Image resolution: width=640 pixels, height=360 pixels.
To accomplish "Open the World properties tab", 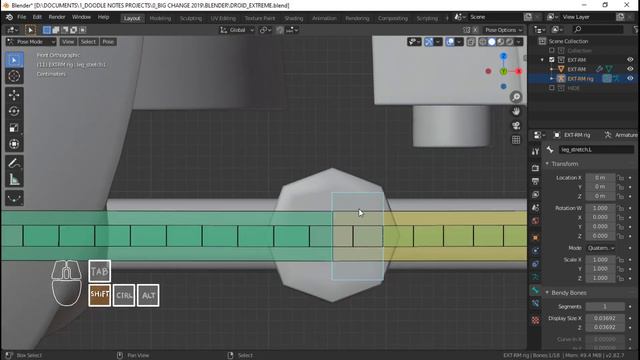I will [535, 221].
